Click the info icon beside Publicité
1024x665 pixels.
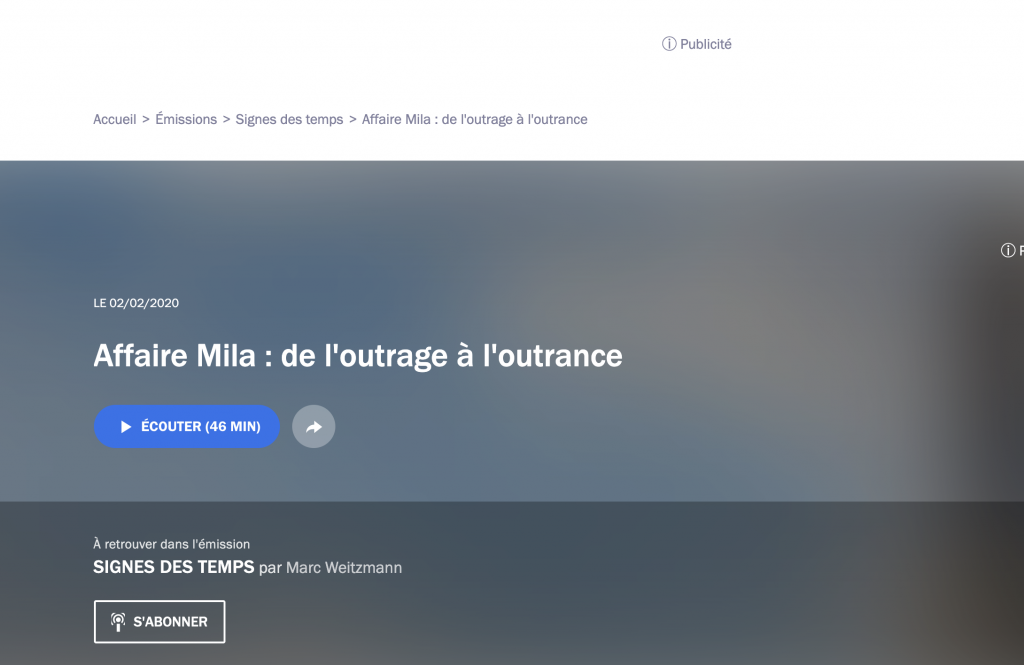pyautogui.click(x=669, y=44)
